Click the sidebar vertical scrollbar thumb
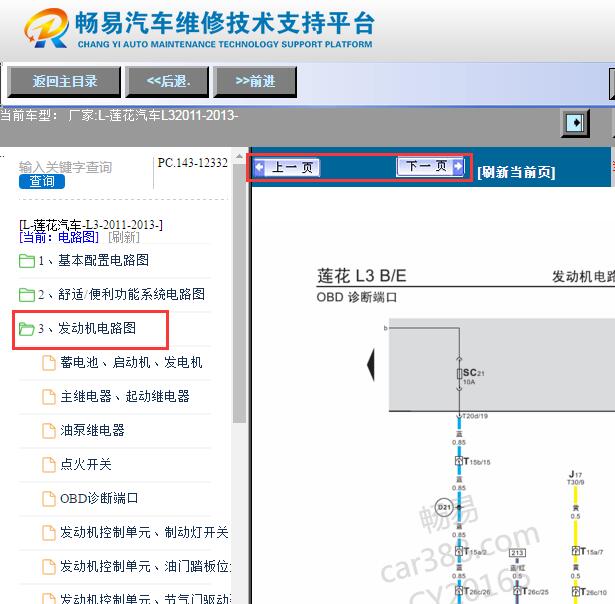The height and width of the screenshot is (604, 615). coord(239,293)
